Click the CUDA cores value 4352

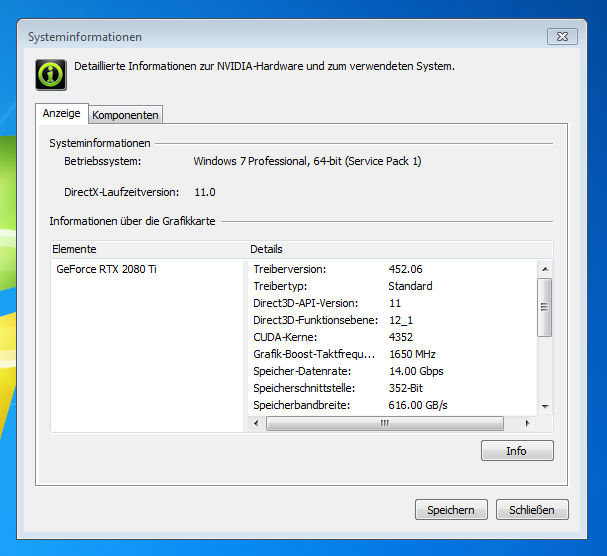coord(401,337)
